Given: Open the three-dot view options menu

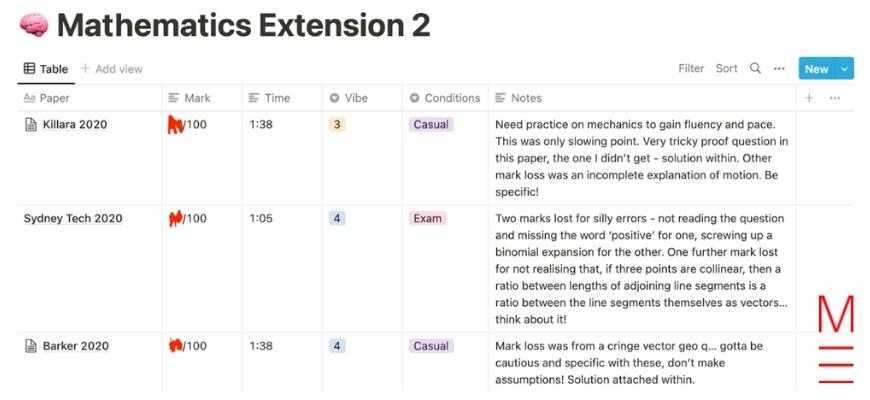Looking at the screenshot, I should (779, 69).
